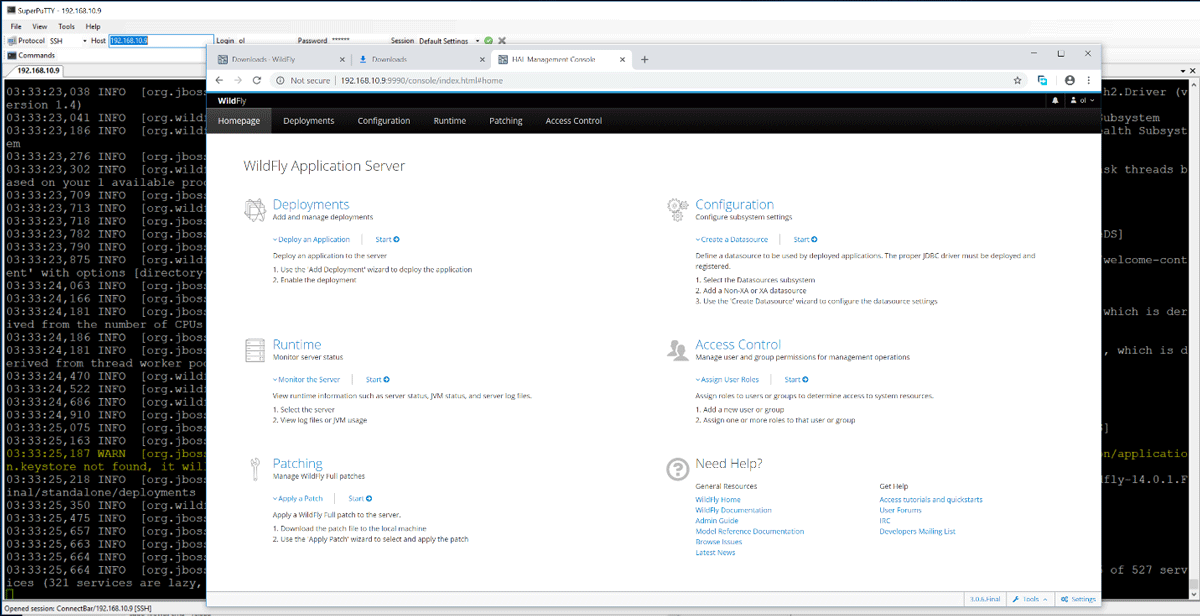Click the SuperPuTTY green connect icon
This screenshot has width=1200, height=616.
click(x=488, y=41)
